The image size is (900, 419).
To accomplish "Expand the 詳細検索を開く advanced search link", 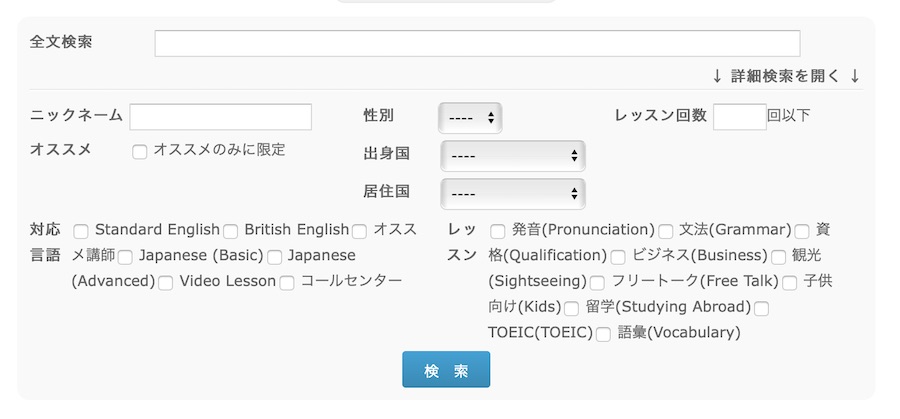I will (x=785, y=76).
